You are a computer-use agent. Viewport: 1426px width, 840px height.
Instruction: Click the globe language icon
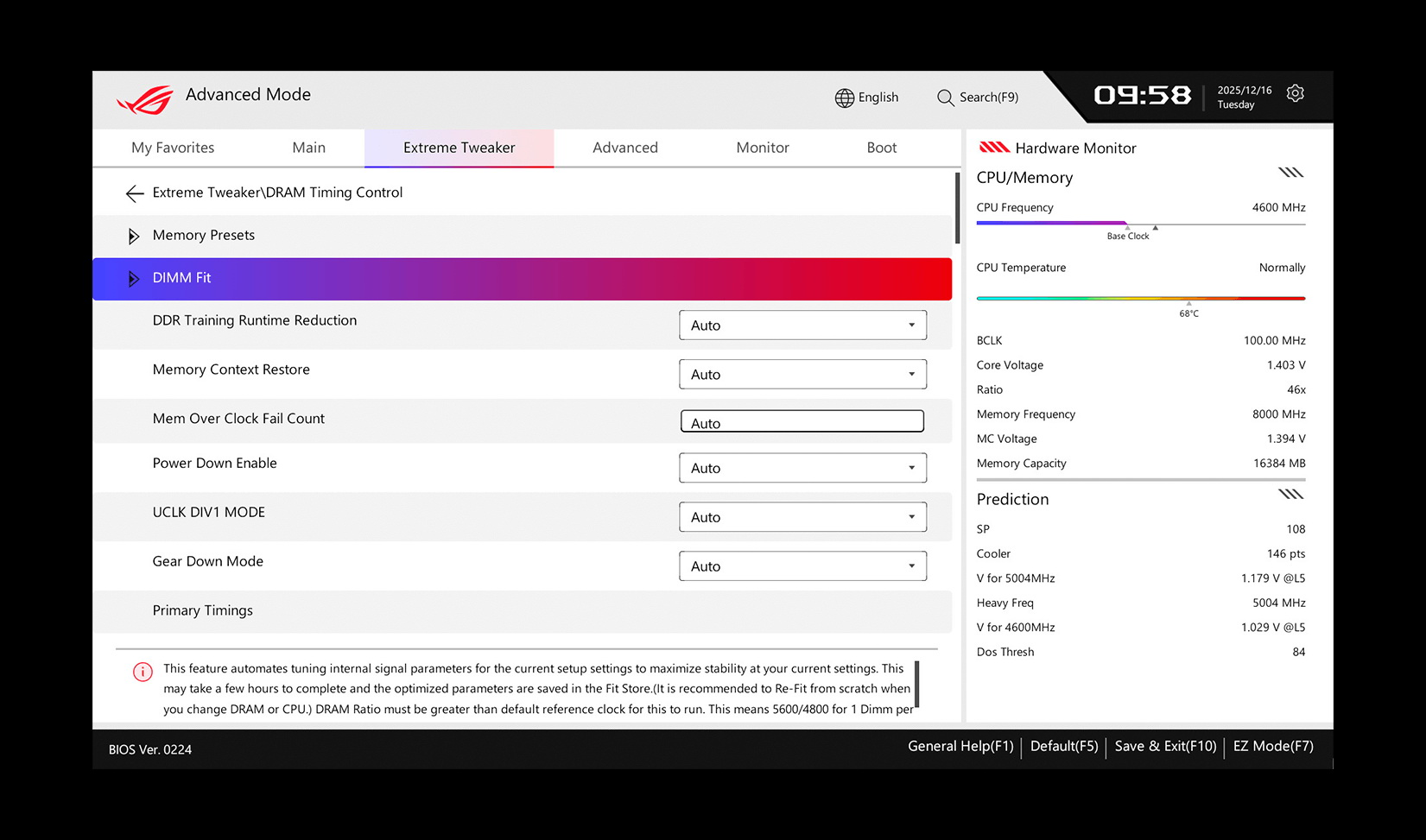pyautogui.click(x=844, y=98)
